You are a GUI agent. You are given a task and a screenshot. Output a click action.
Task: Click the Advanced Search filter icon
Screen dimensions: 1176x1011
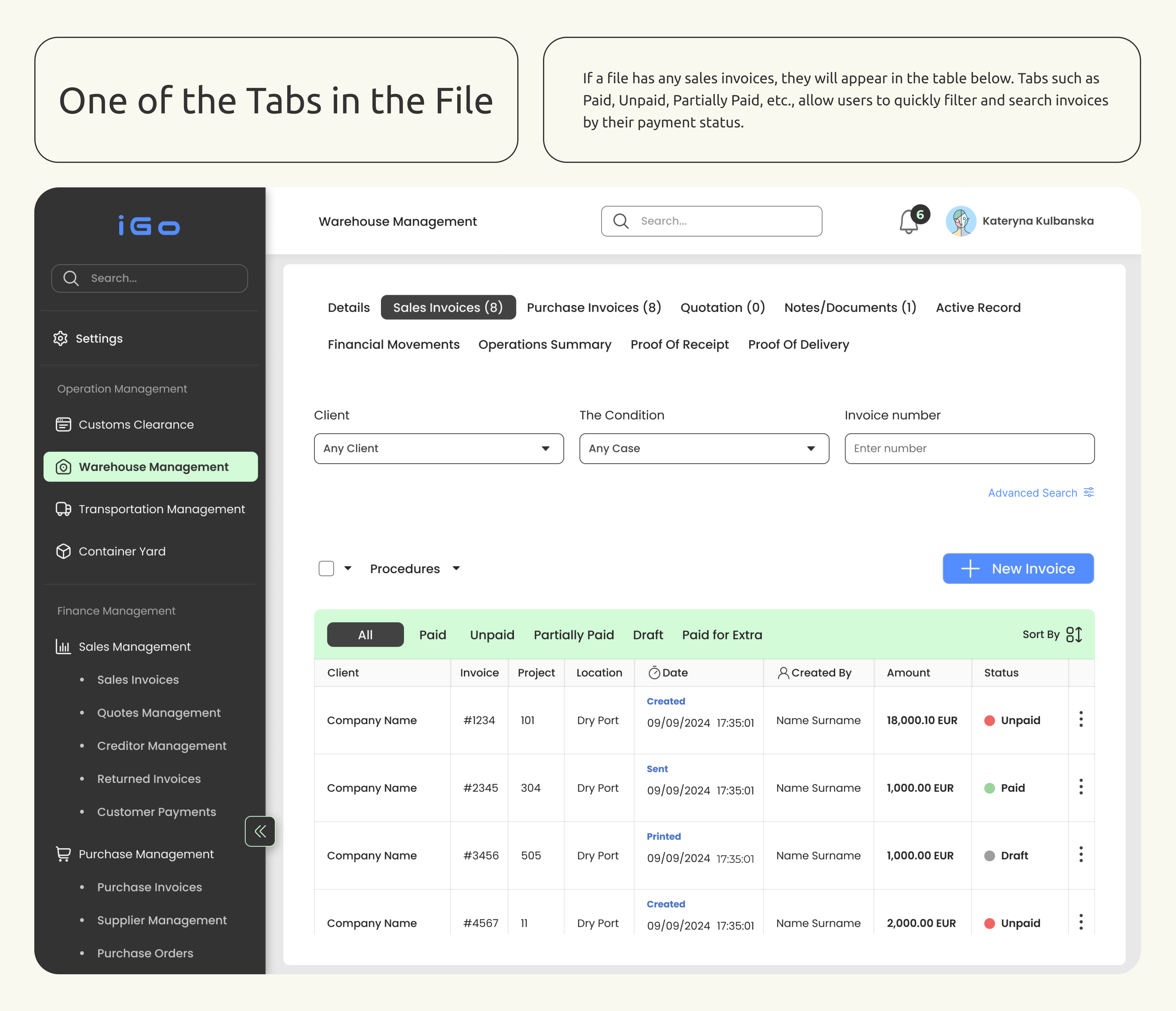point(1089,492)
